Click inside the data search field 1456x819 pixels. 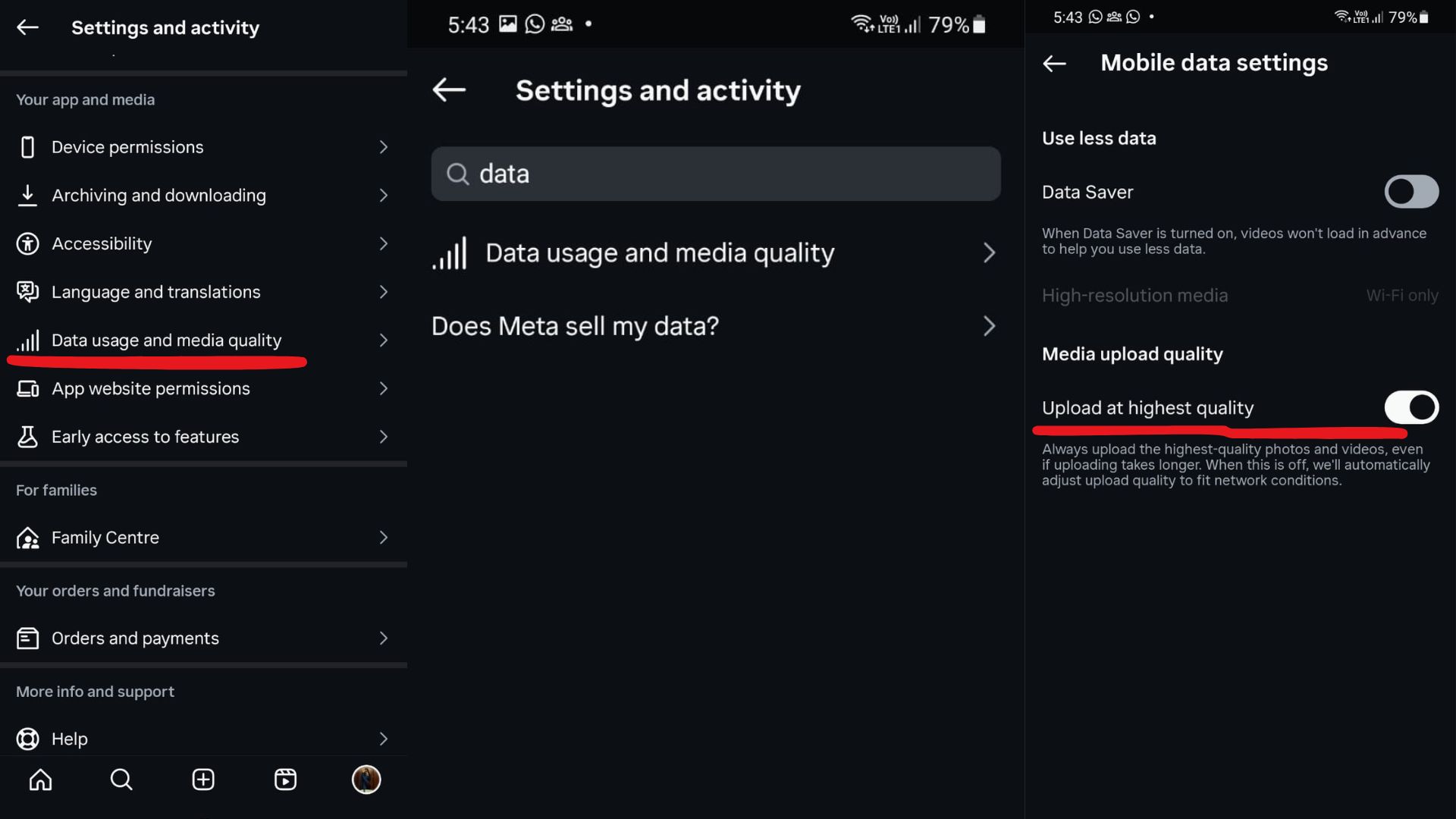(x=715, y=174)
